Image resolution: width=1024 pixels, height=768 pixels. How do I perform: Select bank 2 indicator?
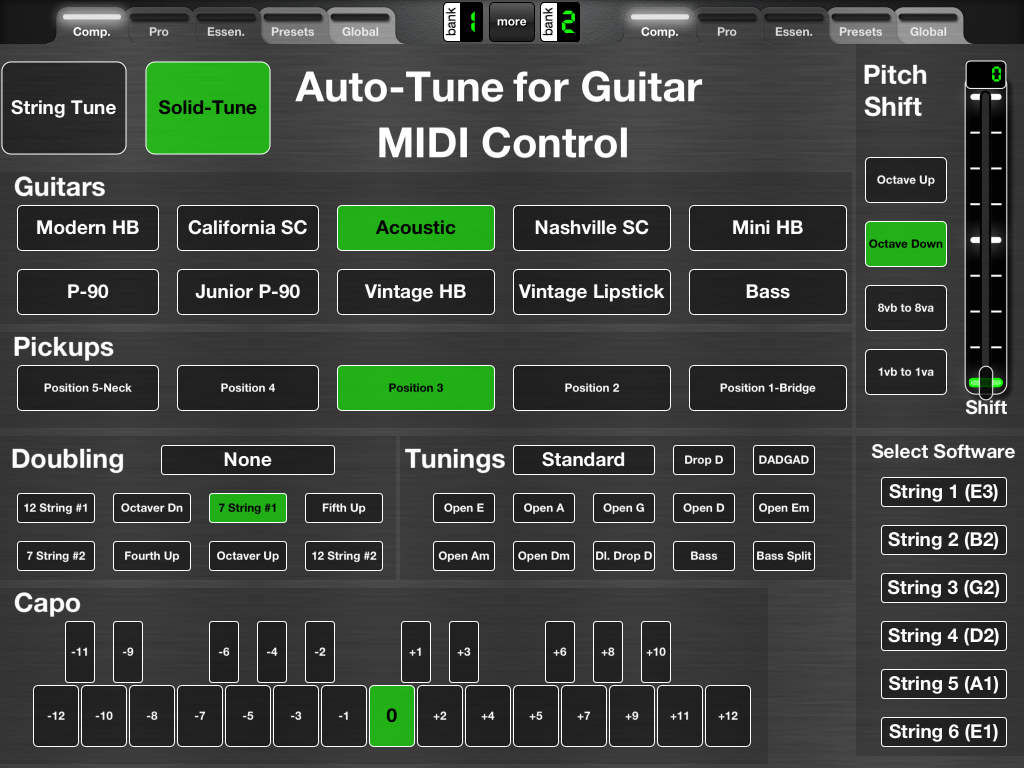point(560,22)
